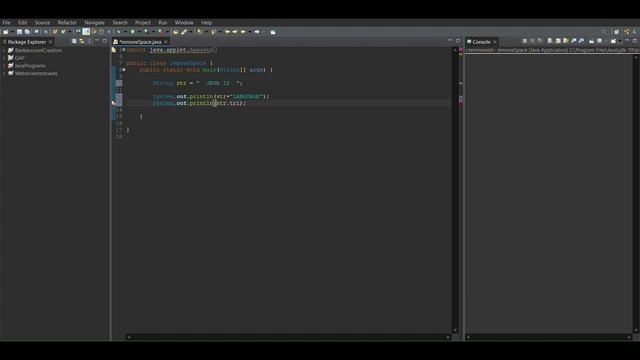640x360 pixels.
Task: Open the dropdown arrow next to Run
Action: tap(139, 32)
